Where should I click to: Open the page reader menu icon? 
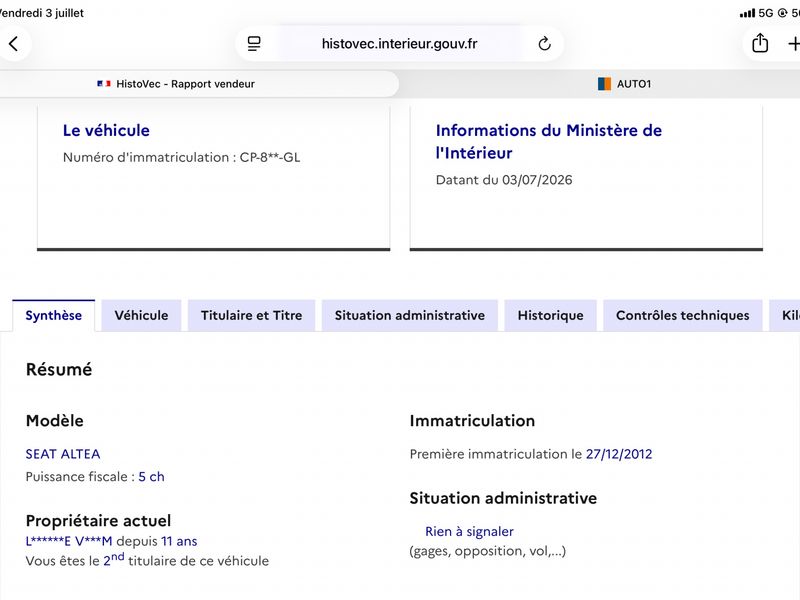click(254, 44)
